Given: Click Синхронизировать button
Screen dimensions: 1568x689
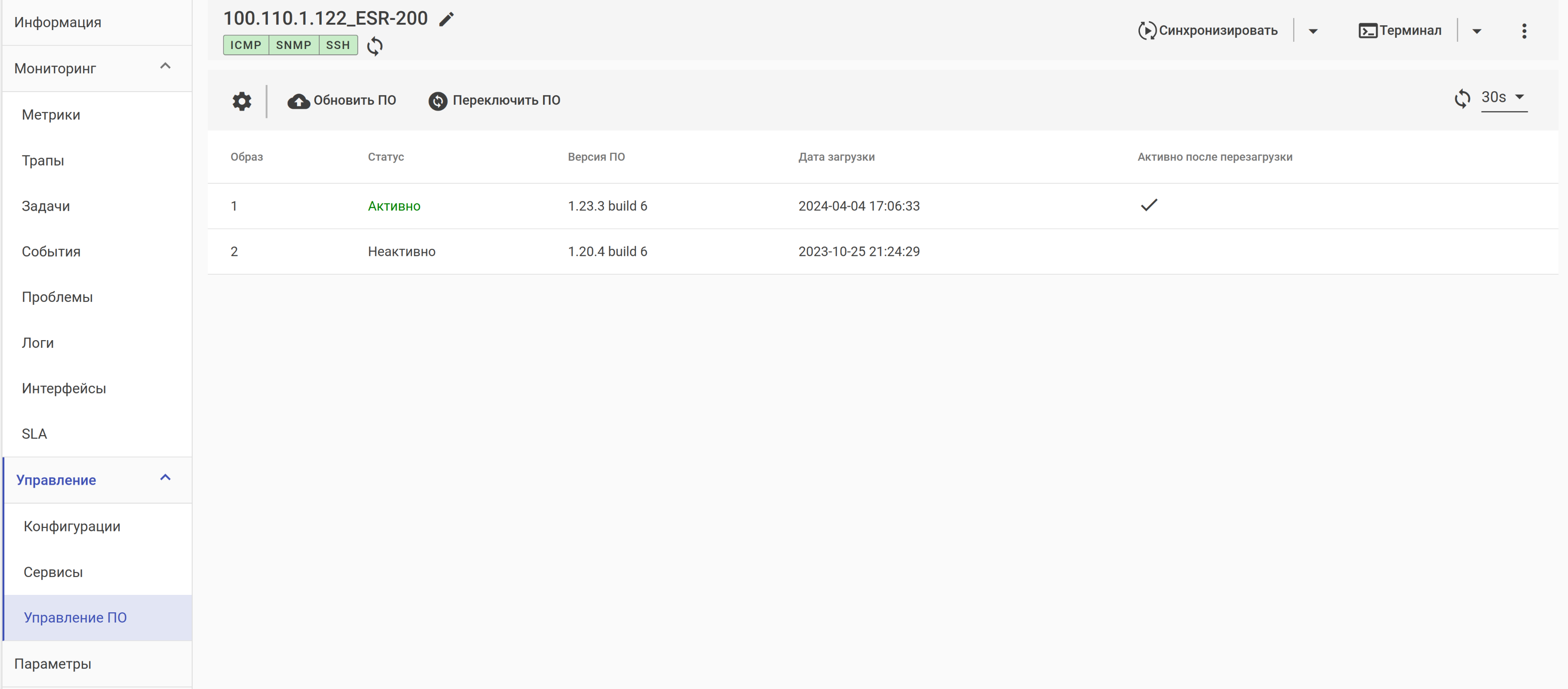Looking at the screenshot, I should click(x=1207, y=31).
